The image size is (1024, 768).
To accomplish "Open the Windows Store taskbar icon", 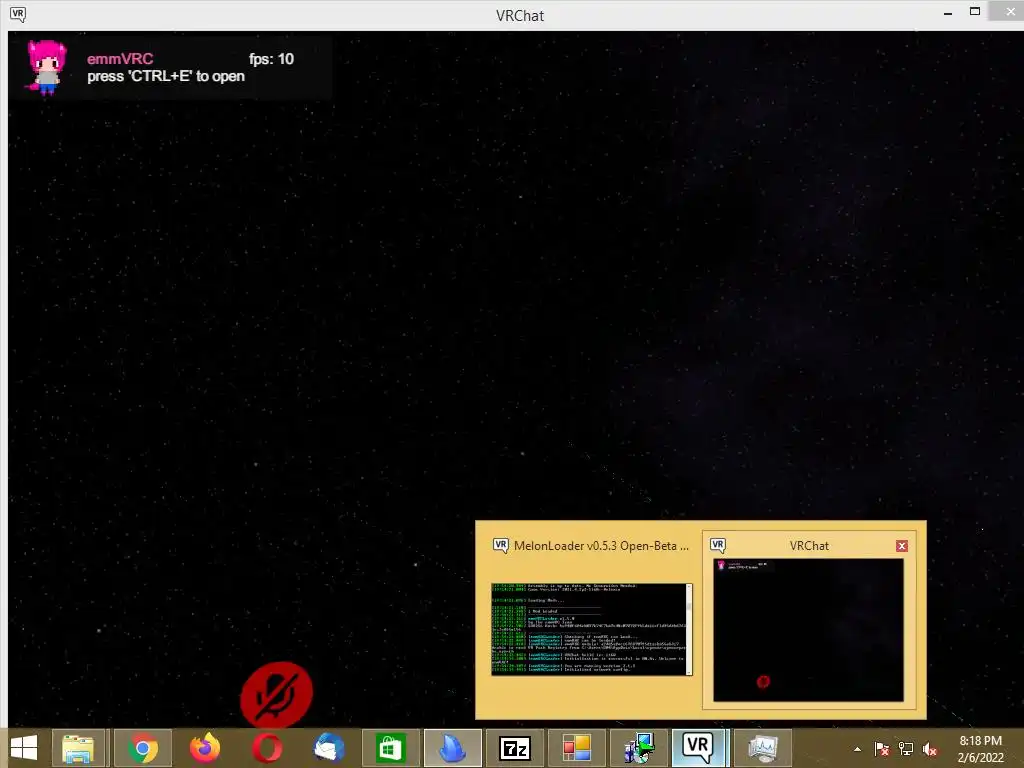I will point(391,748).
